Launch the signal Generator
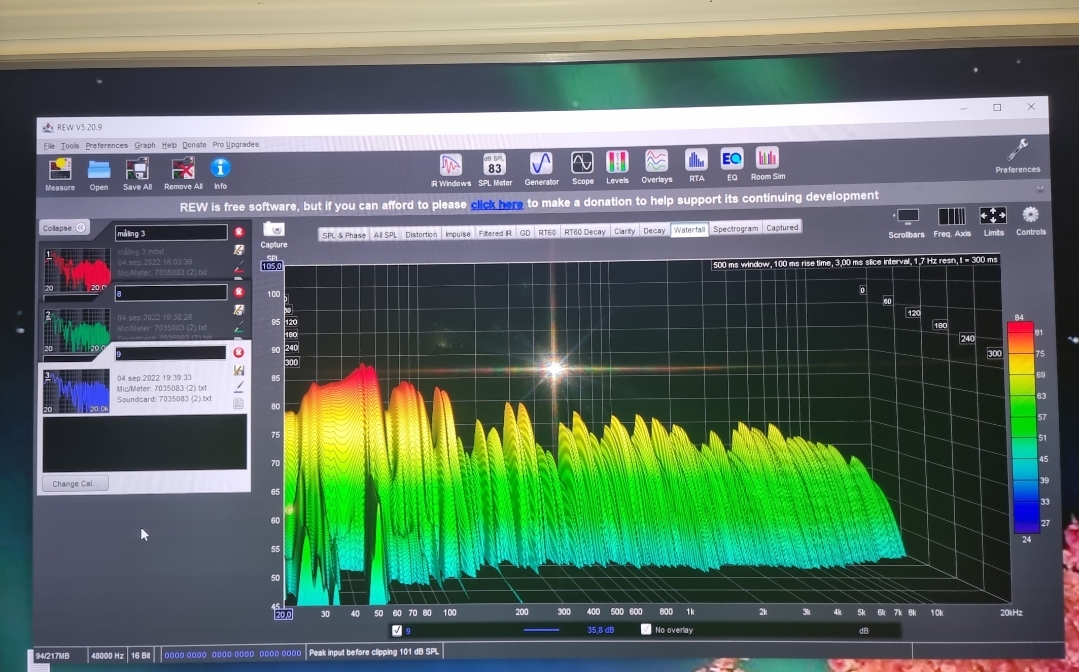The image size is (1079, 672). 541,163
